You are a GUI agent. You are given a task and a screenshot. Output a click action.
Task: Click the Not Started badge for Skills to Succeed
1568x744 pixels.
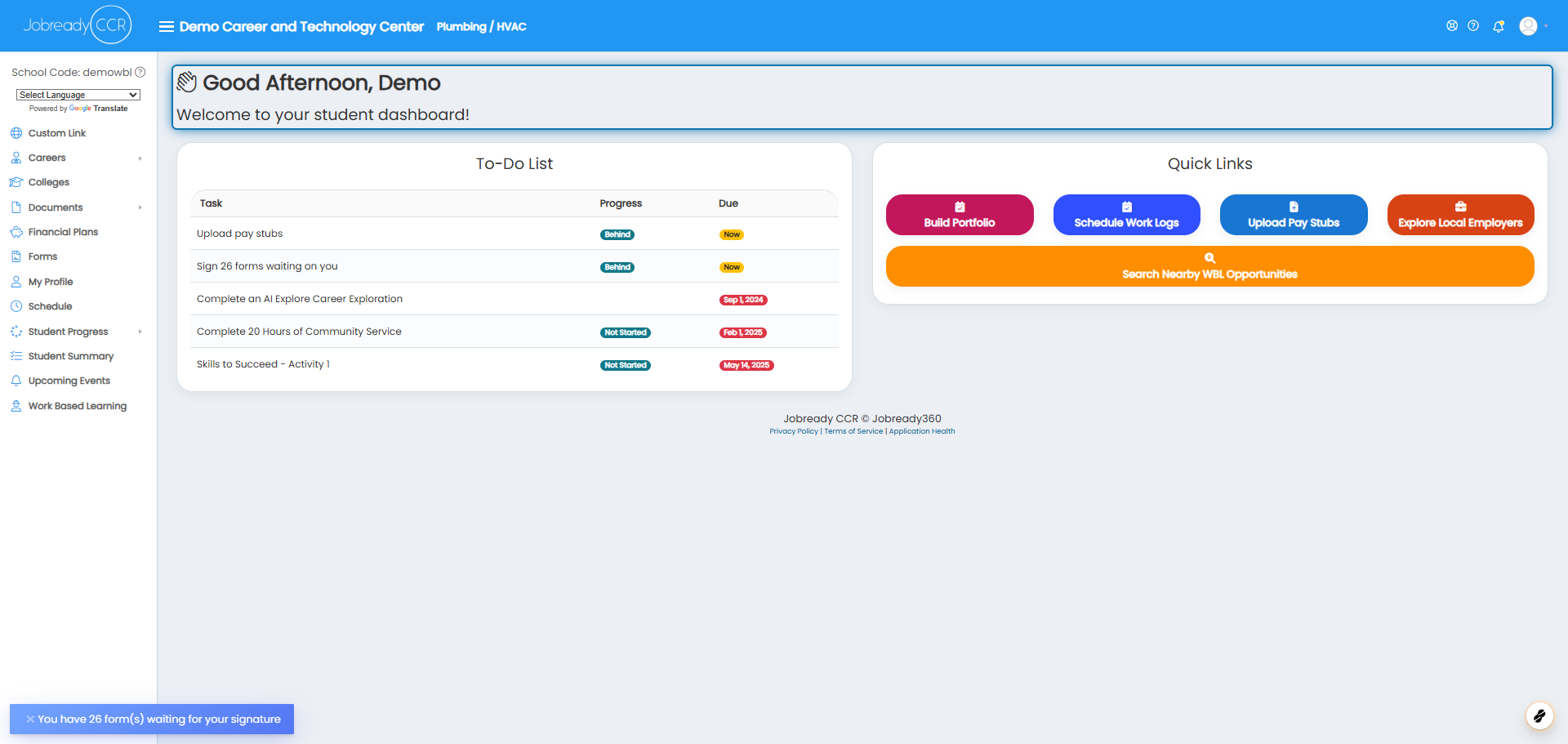626,365
